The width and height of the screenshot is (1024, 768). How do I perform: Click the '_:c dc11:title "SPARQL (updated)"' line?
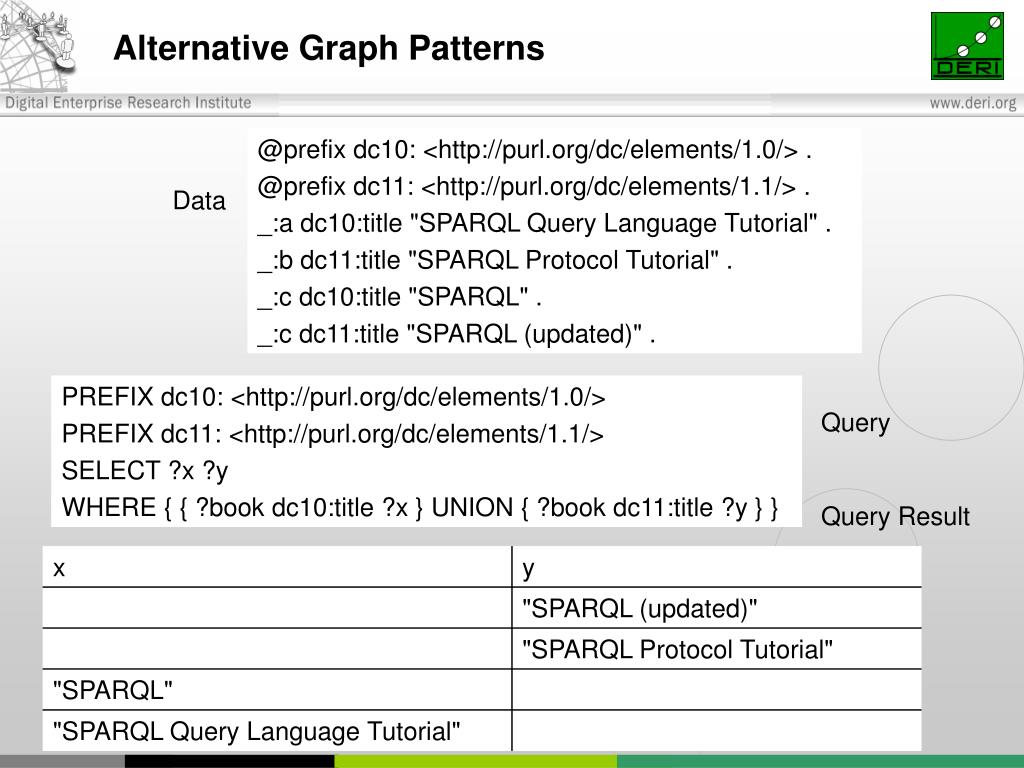coord(456,334)
